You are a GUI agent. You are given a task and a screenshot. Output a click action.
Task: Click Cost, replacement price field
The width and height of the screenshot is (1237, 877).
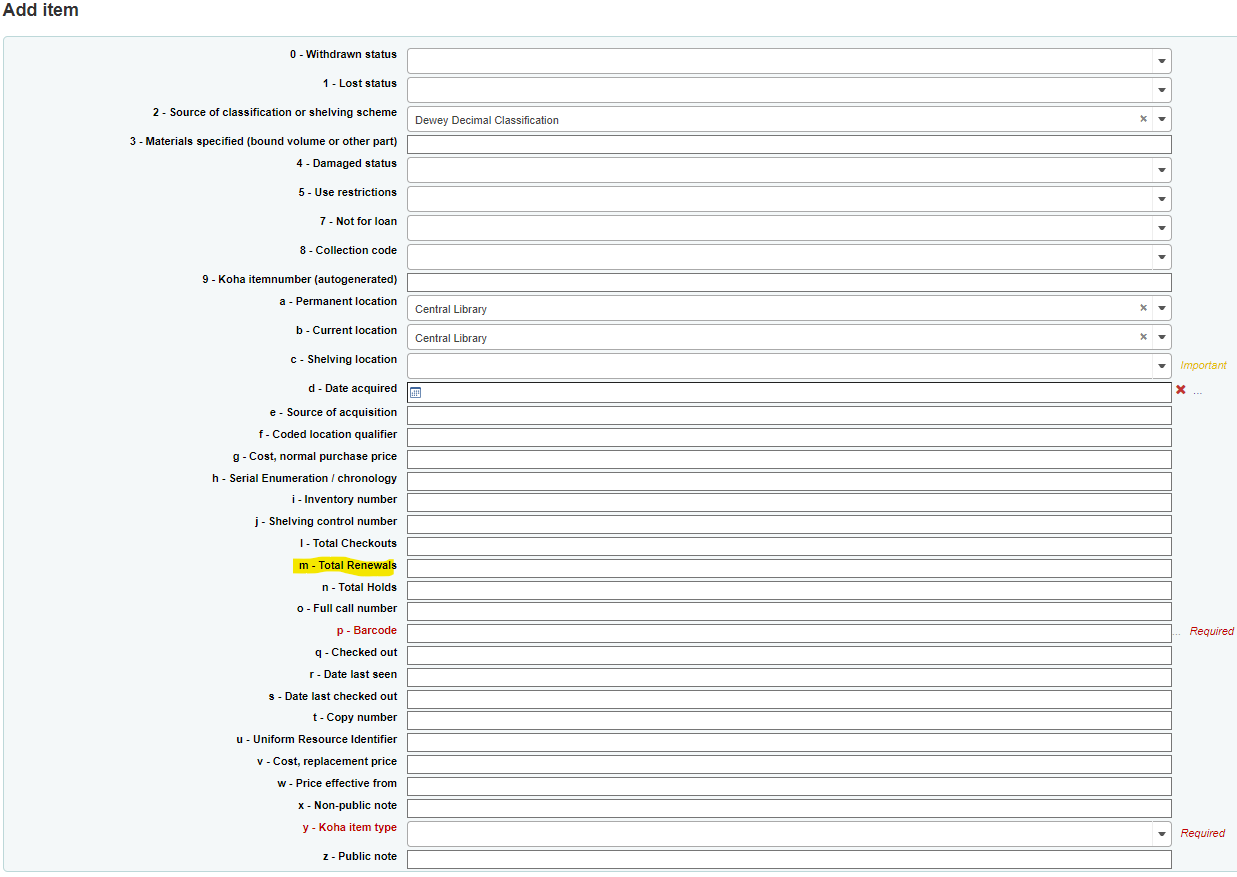789,765
